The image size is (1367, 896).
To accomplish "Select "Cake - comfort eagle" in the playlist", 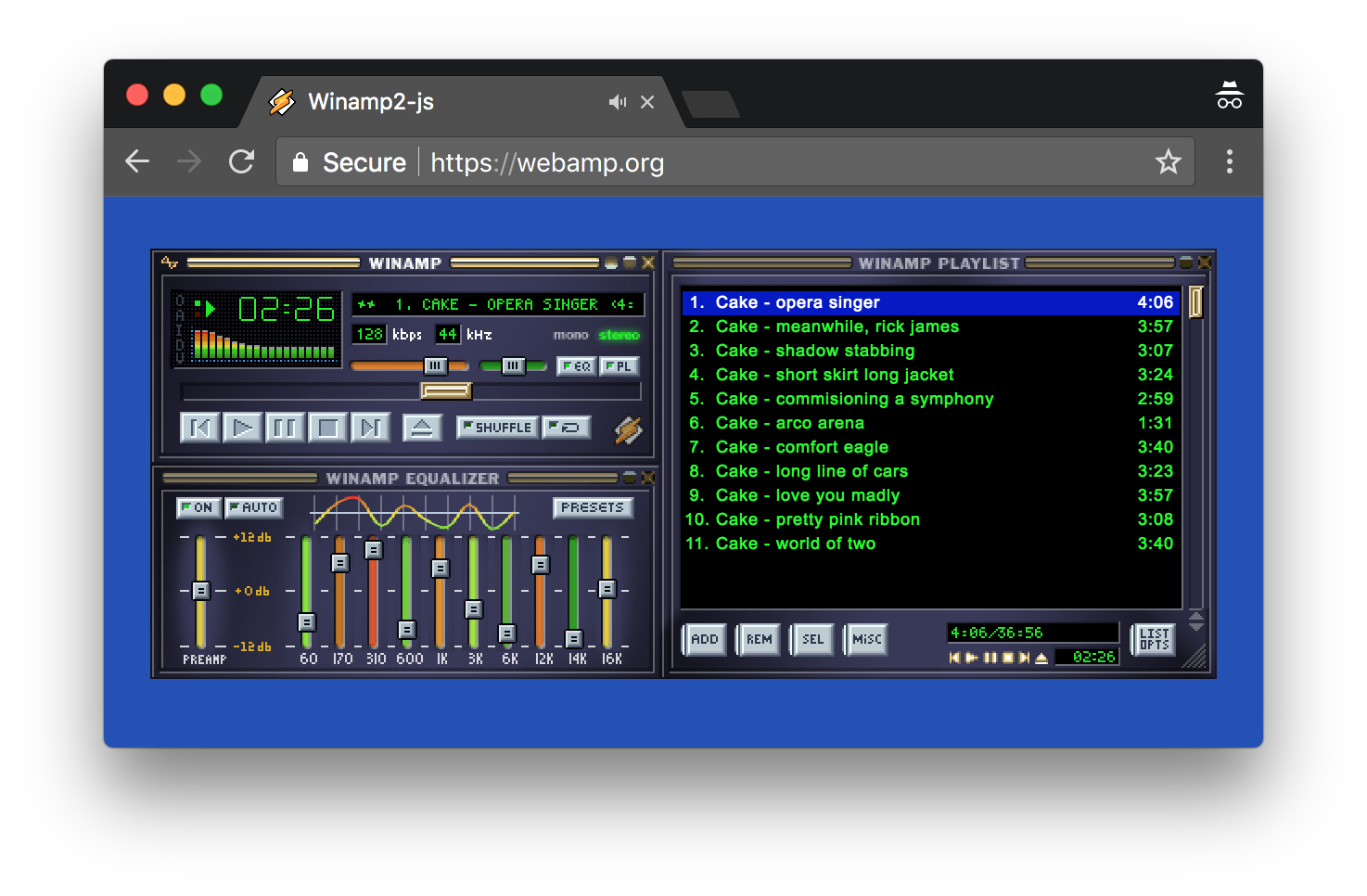I will point(801,446).
